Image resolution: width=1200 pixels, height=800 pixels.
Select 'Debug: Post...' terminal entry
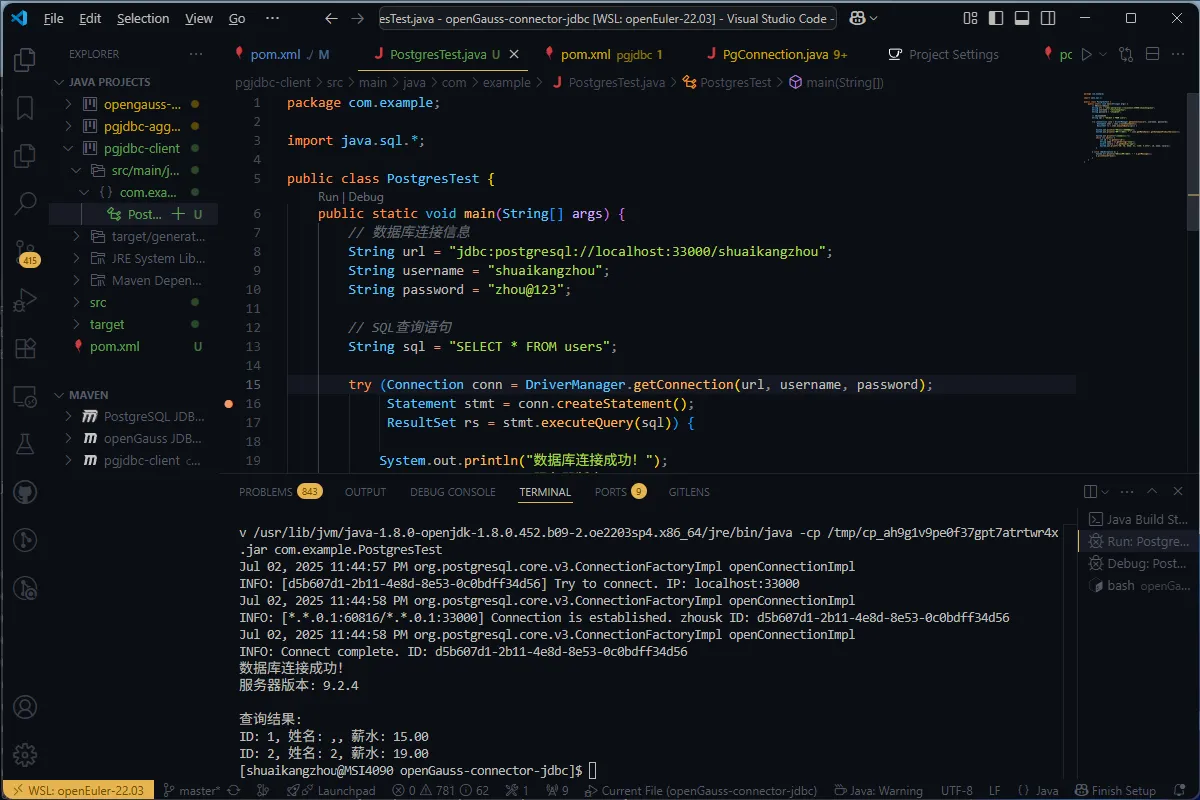pyautogui.click(x=1137, y=563)
